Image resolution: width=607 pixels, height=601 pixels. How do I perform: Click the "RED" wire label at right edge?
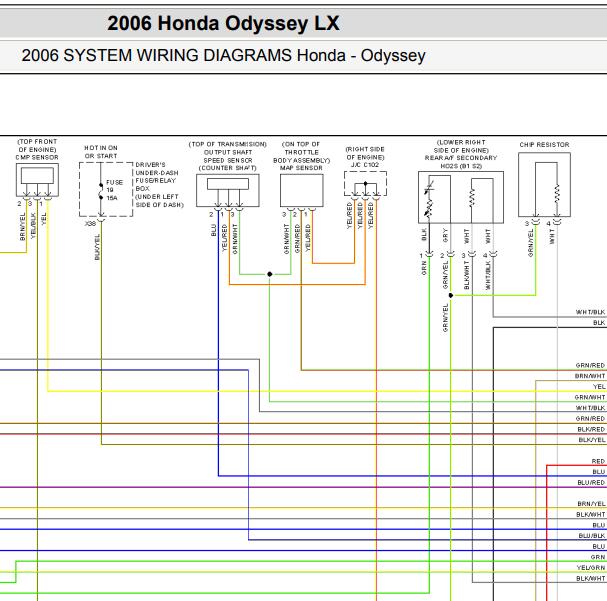click(x=598, y=461)
